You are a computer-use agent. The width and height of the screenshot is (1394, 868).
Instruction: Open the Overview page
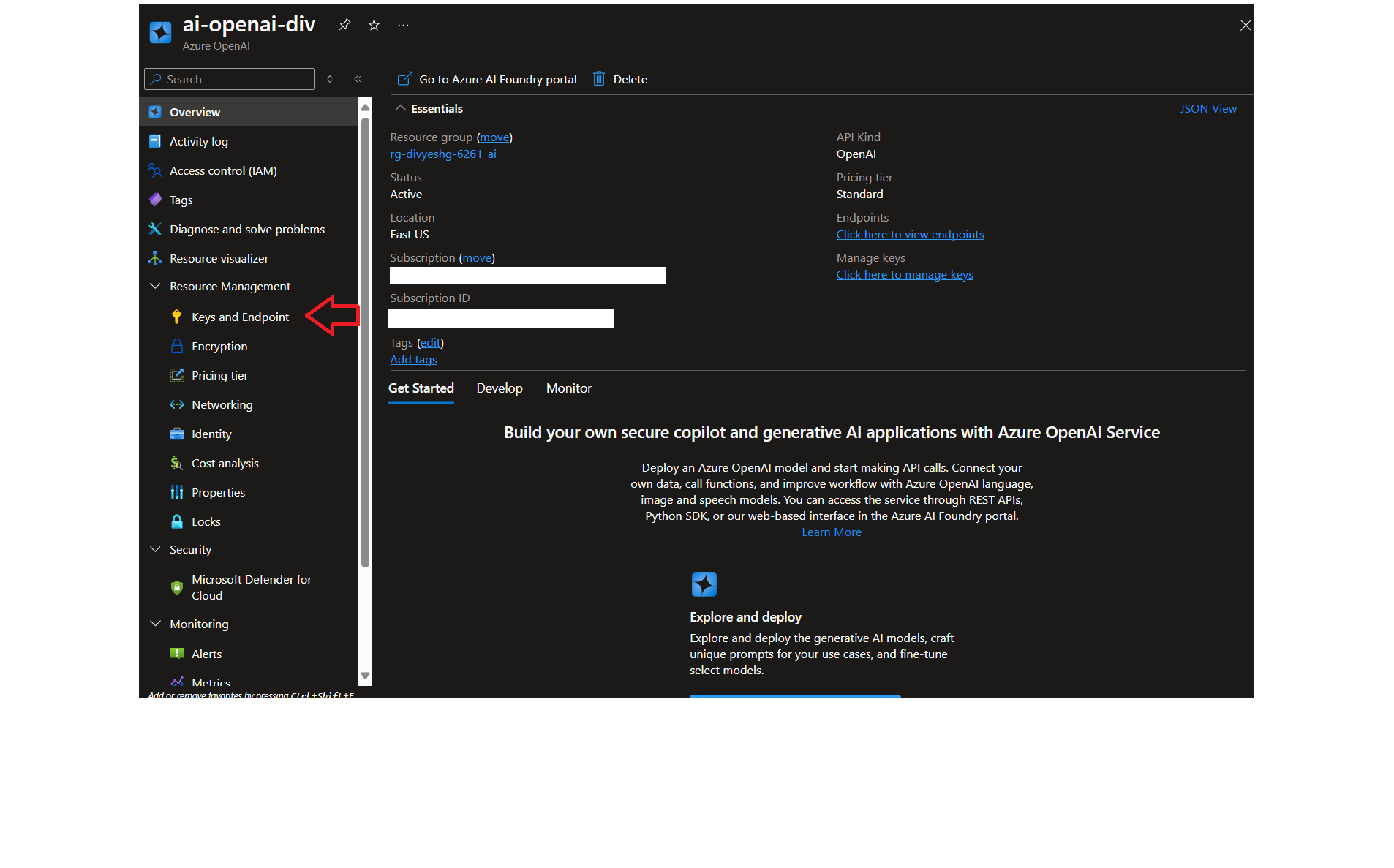click(x=249, y=112)
